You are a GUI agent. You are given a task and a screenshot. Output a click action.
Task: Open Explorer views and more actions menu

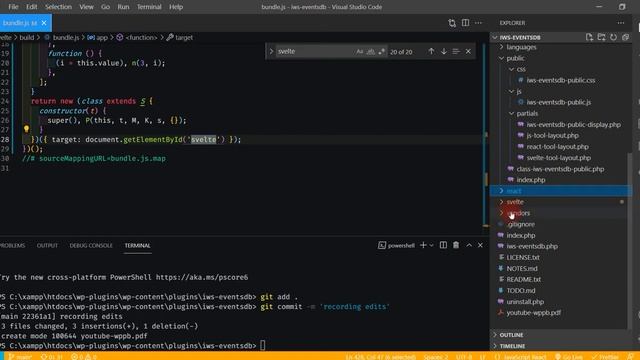(621, 23)
